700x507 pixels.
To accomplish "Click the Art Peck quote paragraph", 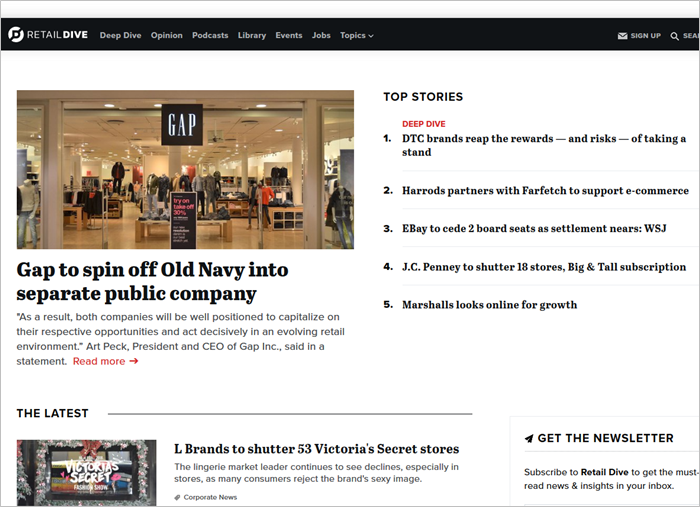I will (x=180, y=339).
